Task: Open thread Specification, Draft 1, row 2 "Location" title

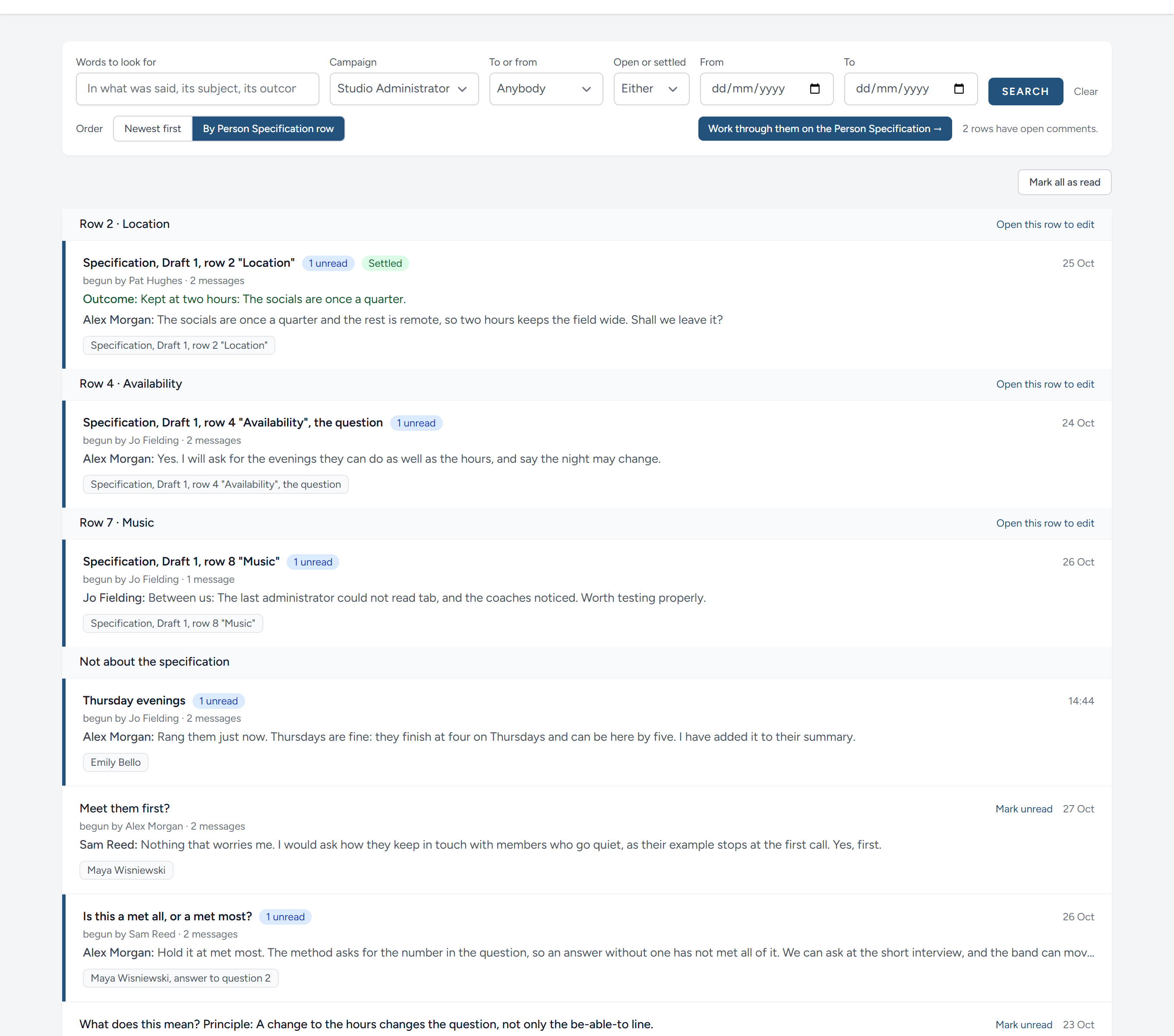Action: tap(188, 263)
